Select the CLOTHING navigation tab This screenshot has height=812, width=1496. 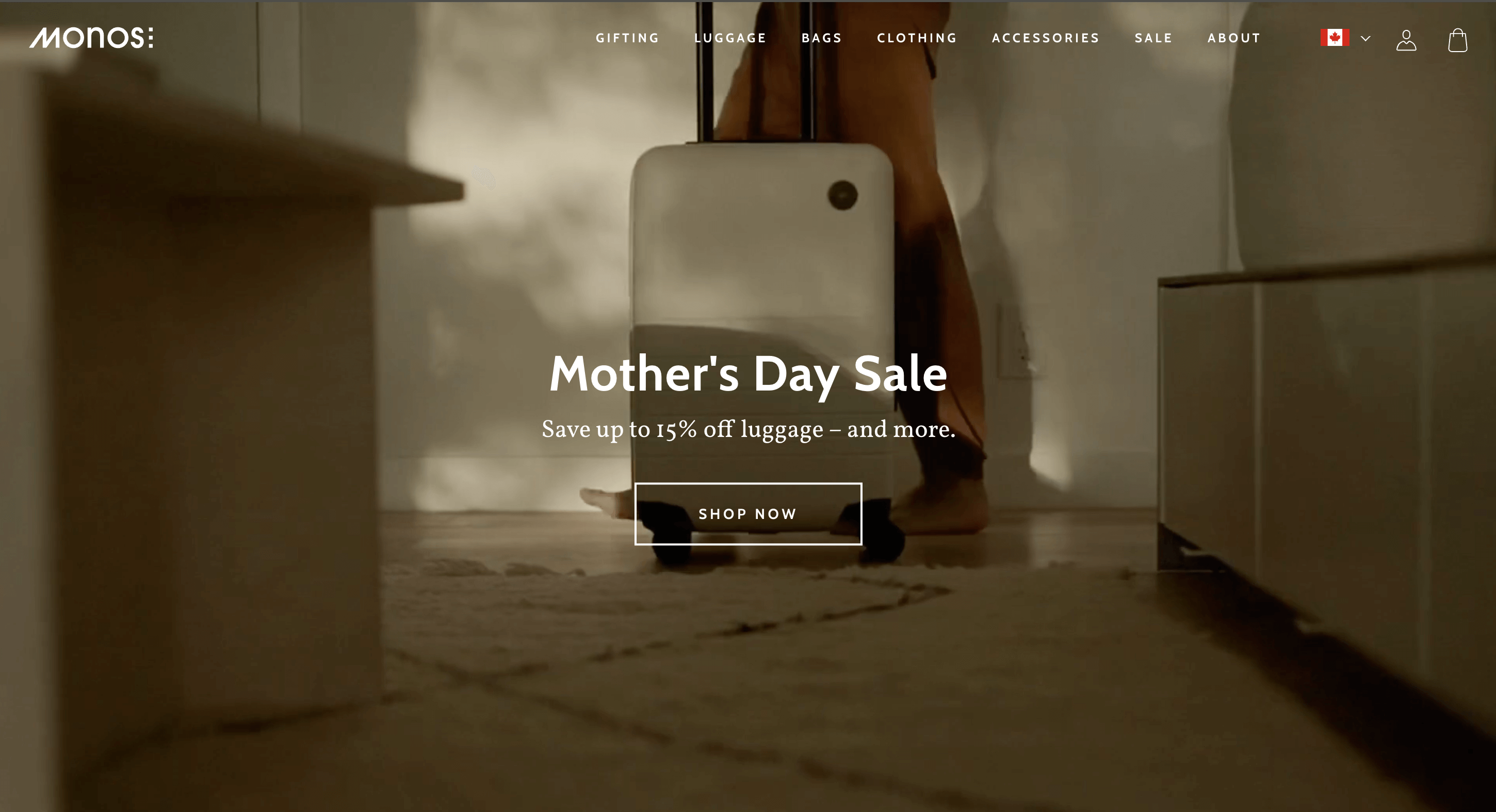coord(916,38)
